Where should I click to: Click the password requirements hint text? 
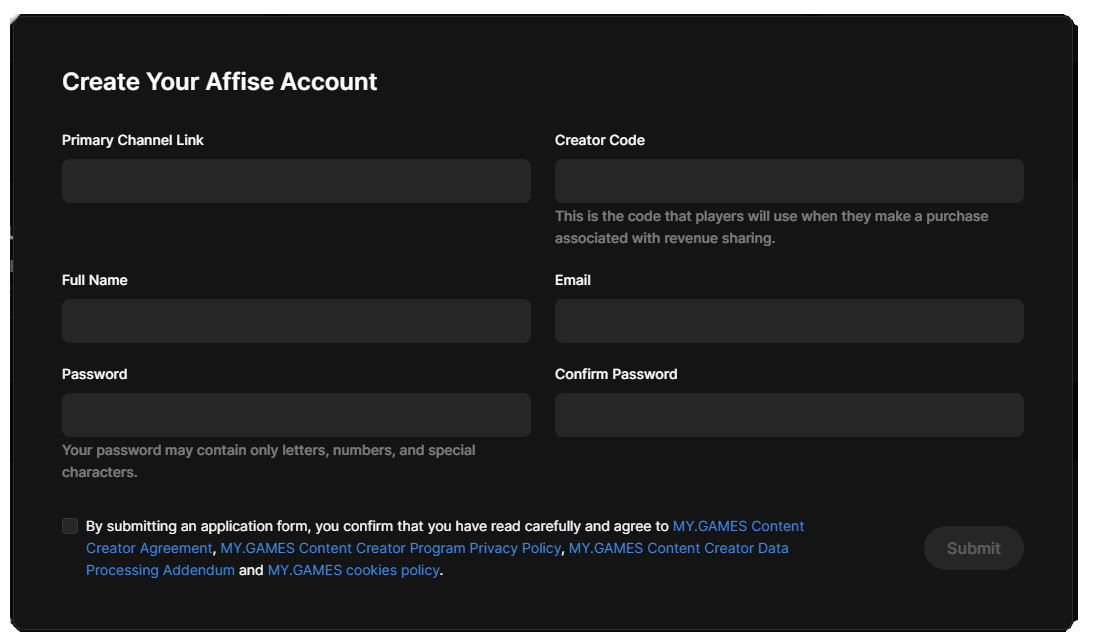(x=268, y=460)
